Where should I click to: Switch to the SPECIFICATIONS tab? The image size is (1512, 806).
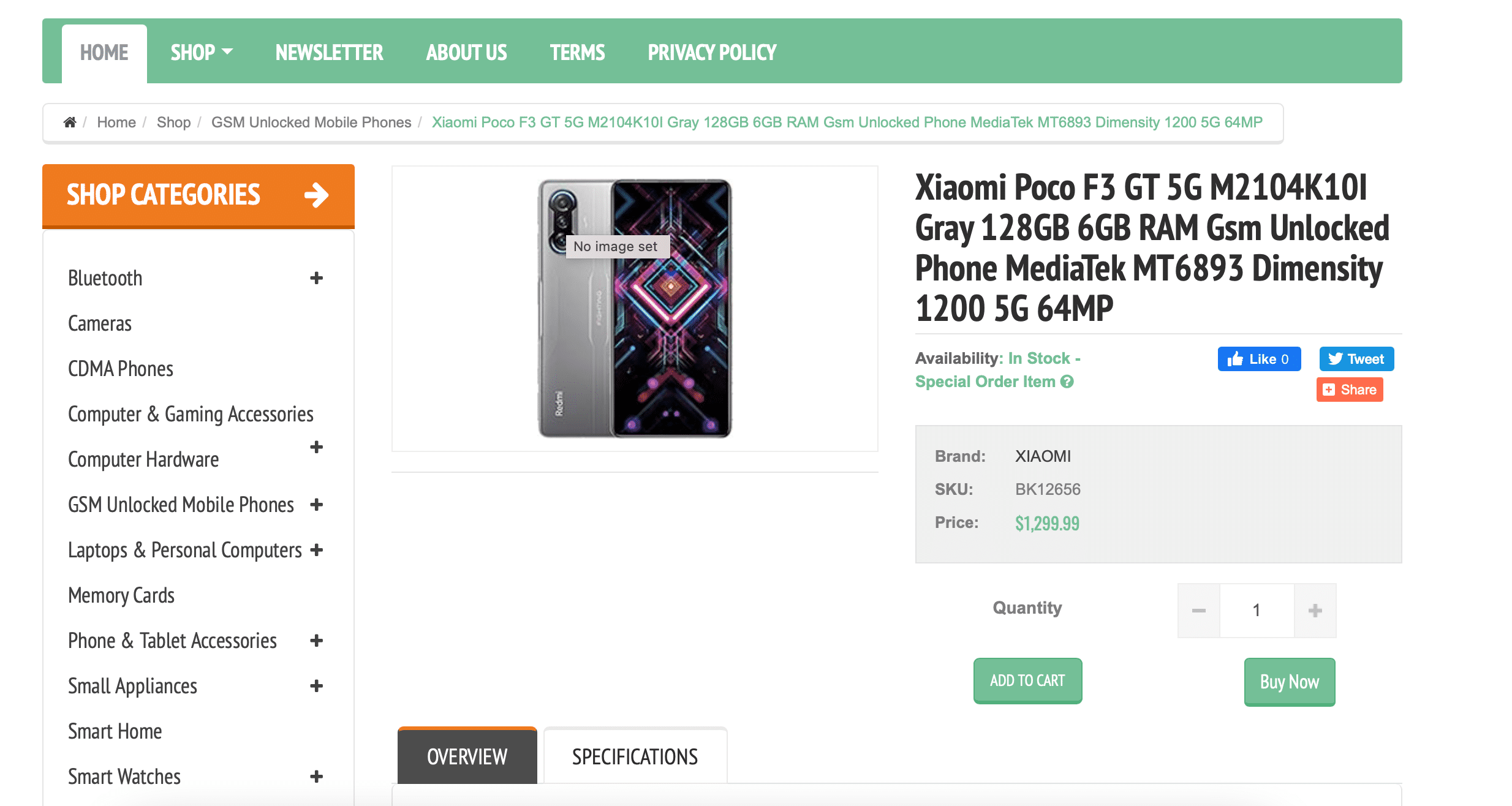coord(634,756)
